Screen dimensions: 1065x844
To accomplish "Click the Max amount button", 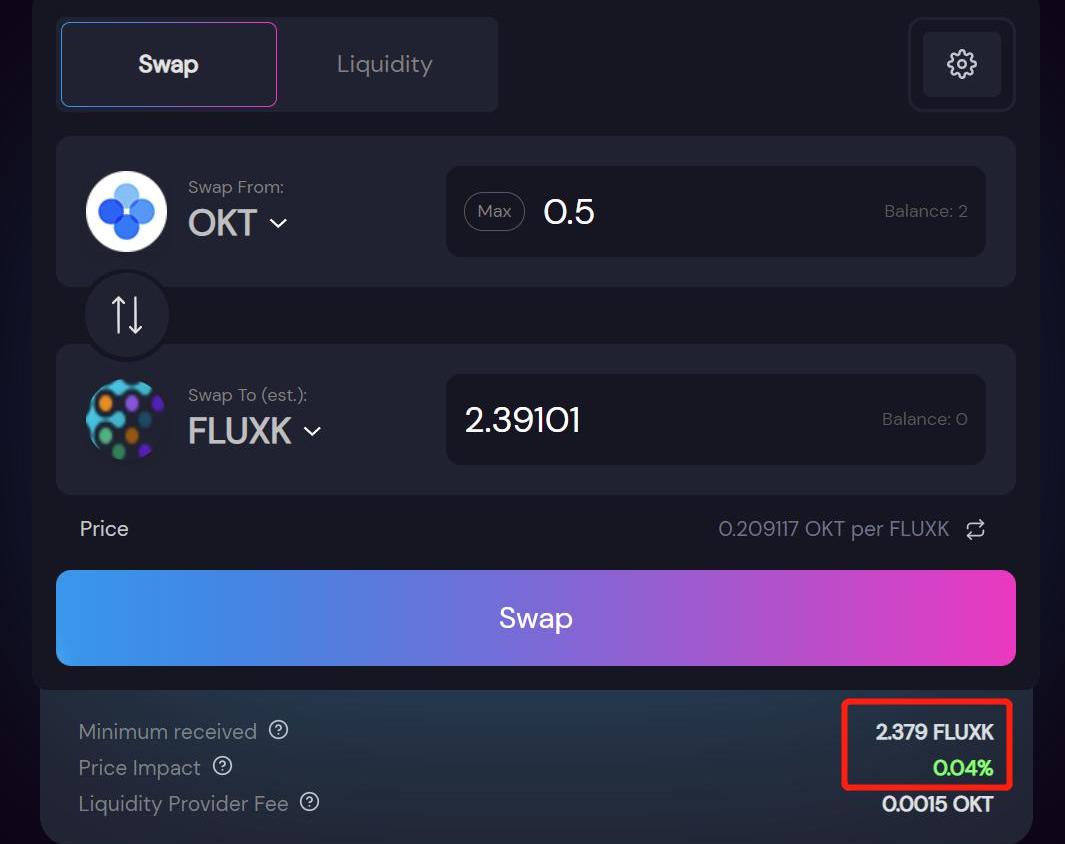I will tap(494, 211).
